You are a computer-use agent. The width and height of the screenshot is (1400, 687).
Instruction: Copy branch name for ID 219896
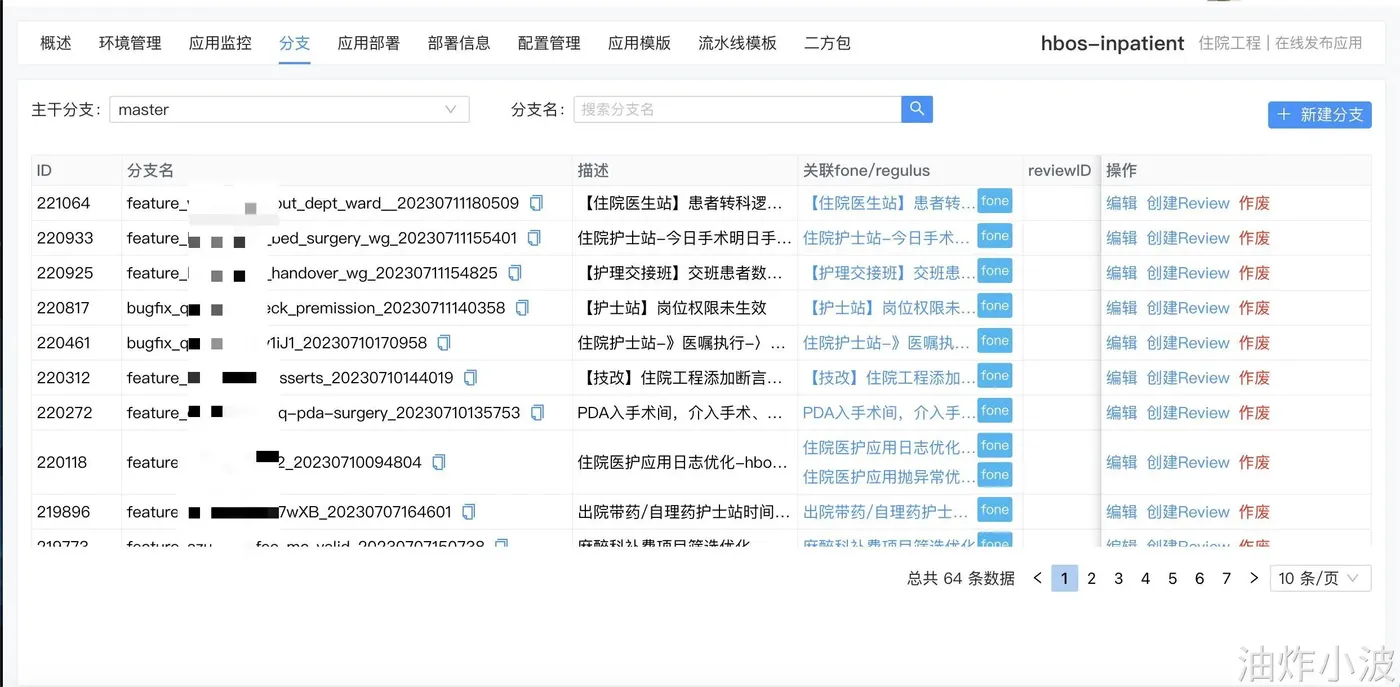(468, 512)
